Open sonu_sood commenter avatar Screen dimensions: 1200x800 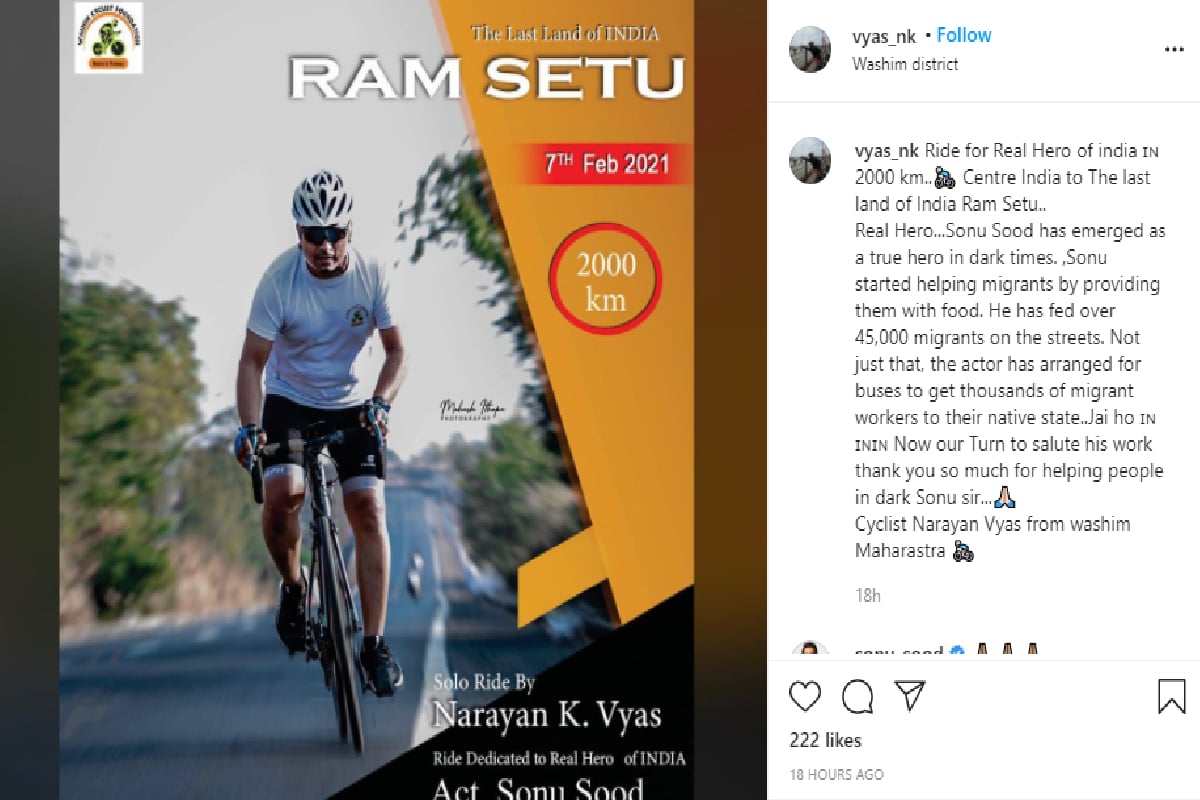(x=810, y=650)
